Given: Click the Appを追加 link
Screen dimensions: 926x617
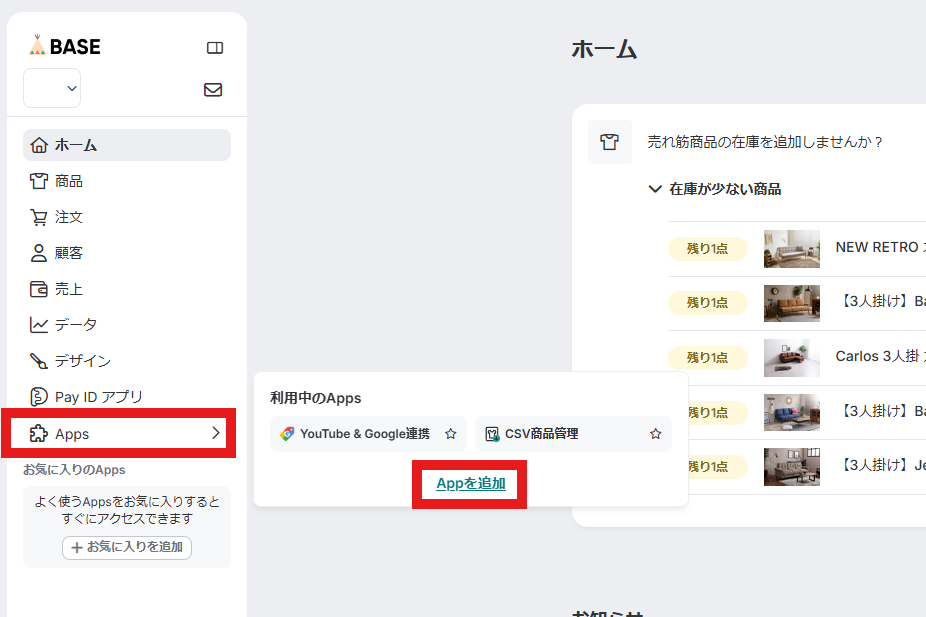Looking at the screenshot, I should coord(470,484).
